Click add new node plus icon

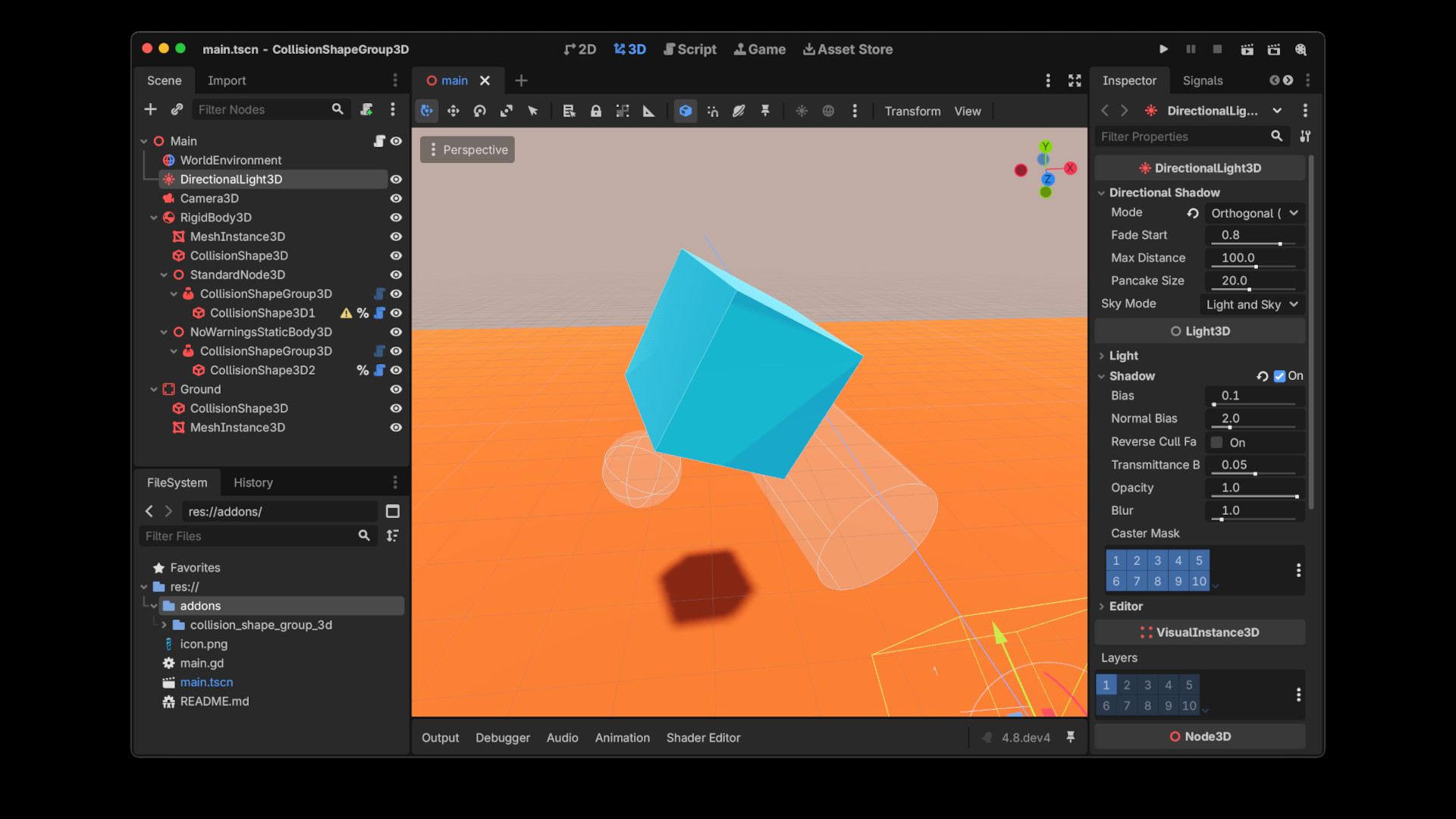150,109
